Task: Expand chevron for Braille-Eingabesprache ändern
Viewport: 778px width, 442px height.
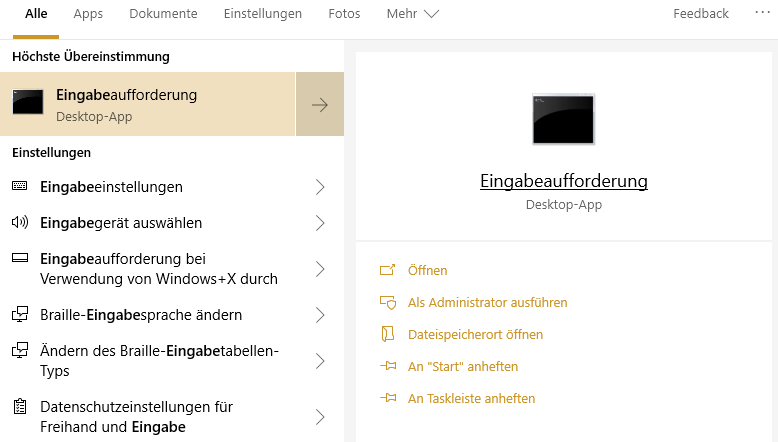Action: (x=320, y=315)
